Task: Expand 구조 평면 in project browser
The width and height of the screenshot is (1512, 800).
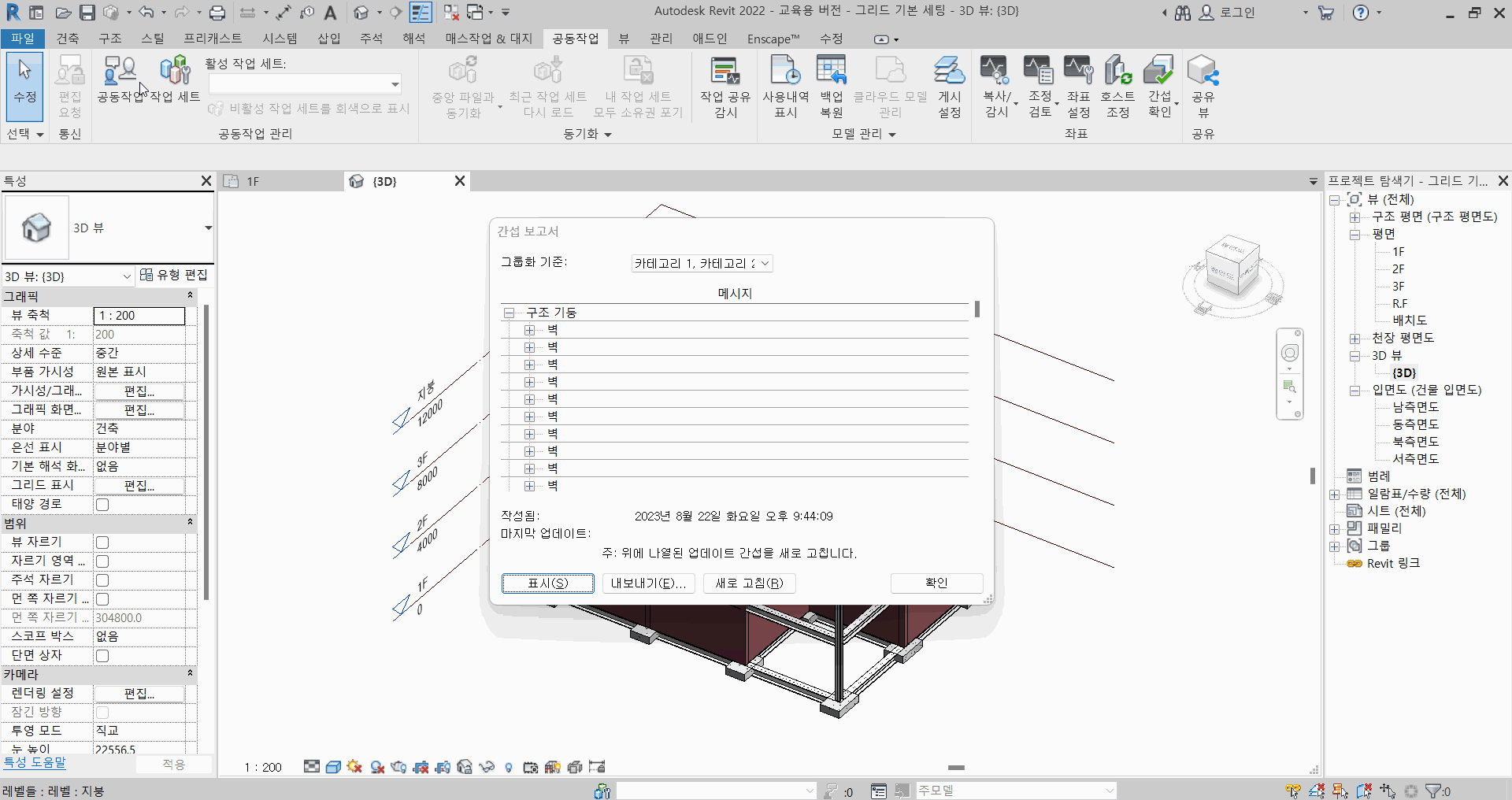Action: [1354, 217]
